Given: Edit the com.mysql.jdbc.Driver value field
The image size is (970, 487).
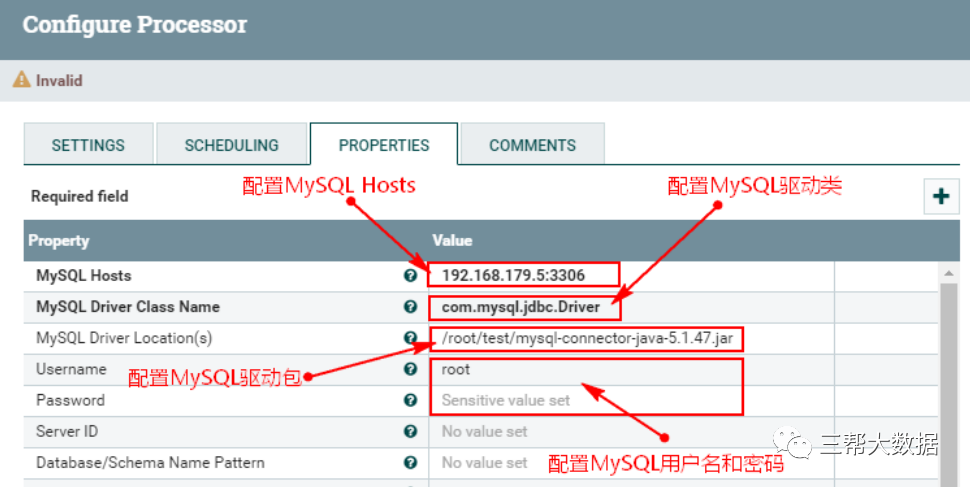Looking at the screenshot, I should point(520,307).
